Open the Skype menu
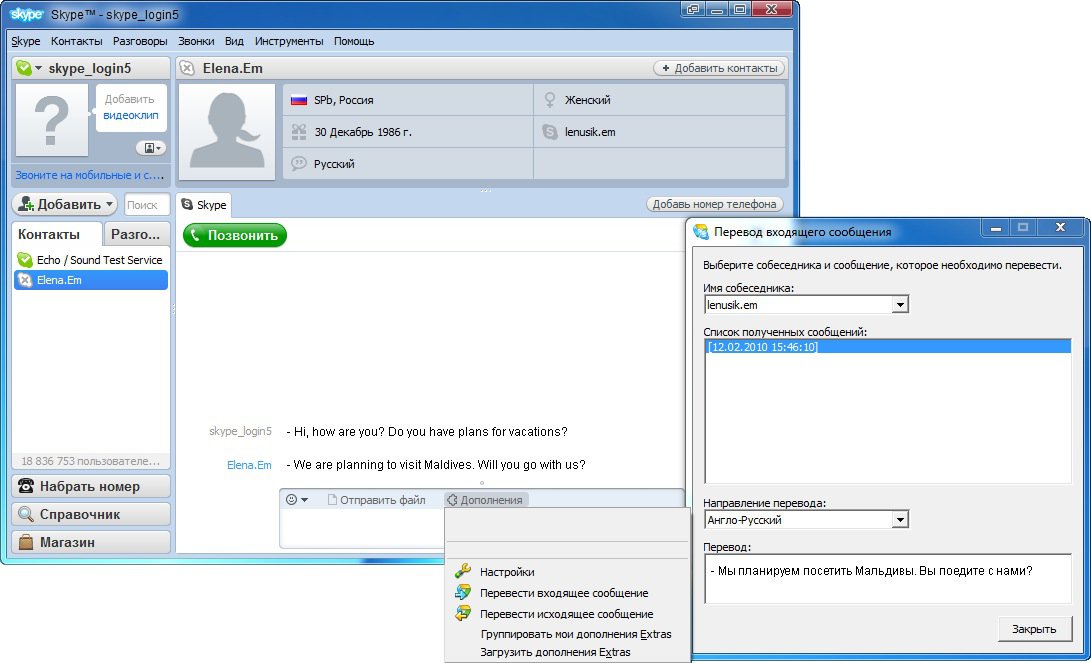The image size is (1091, 663). point(26,41)
